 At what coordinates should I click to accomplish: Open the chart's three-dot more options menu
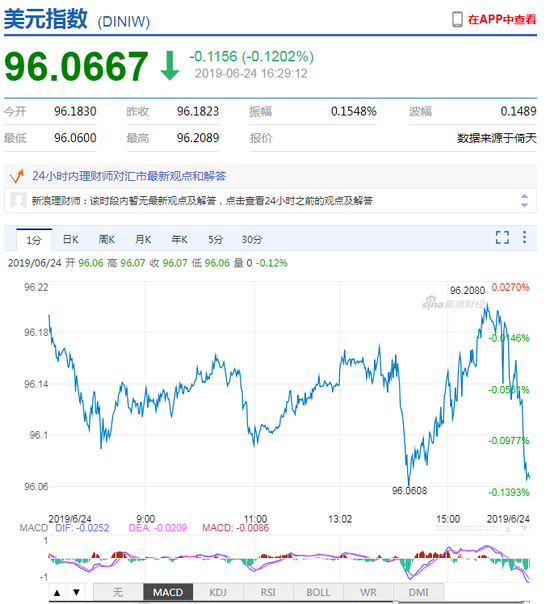pyautogui.click(x=524, y=237)
